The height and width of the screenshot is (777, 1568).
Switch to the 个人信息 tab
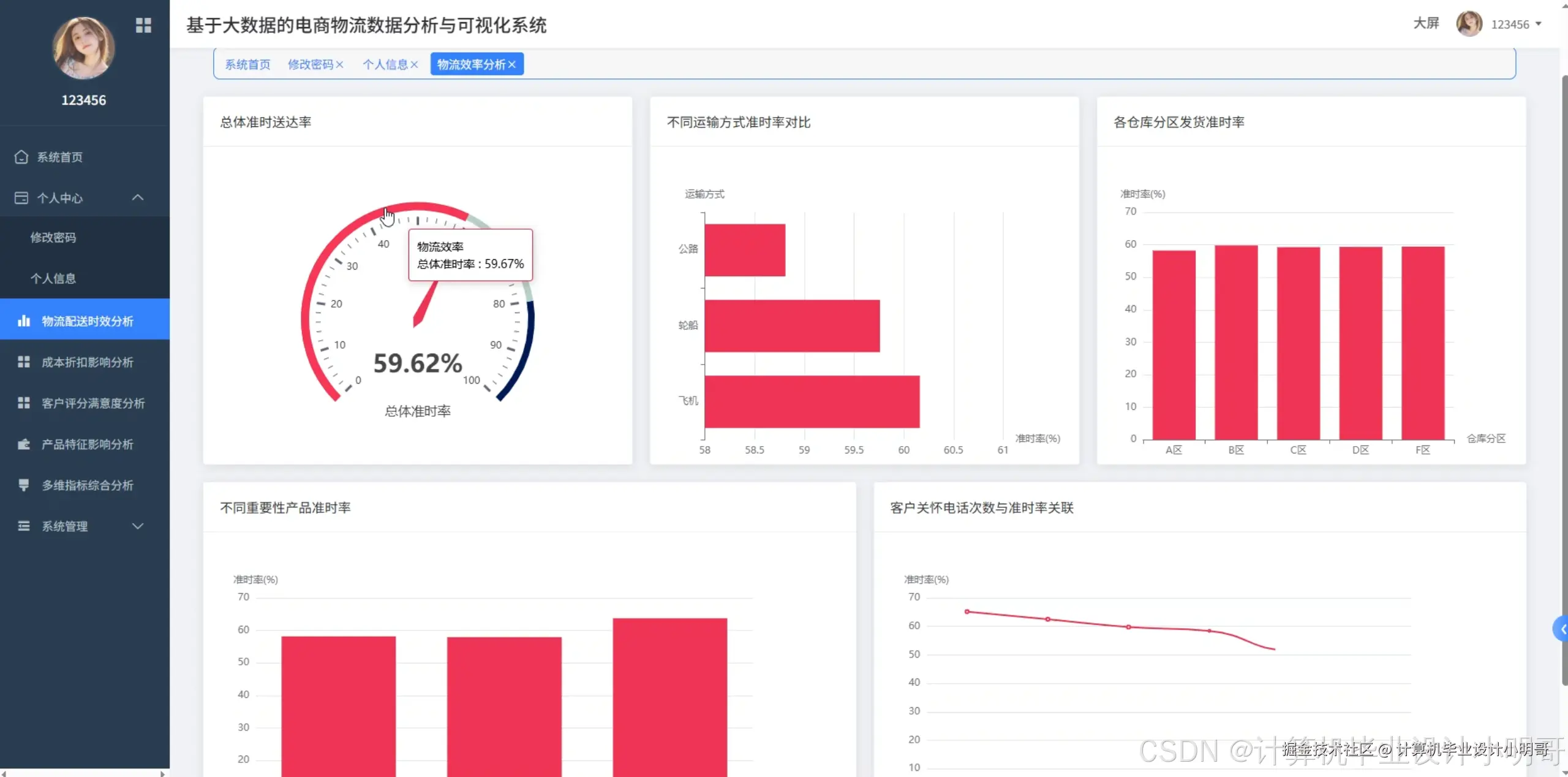[385, 64]
